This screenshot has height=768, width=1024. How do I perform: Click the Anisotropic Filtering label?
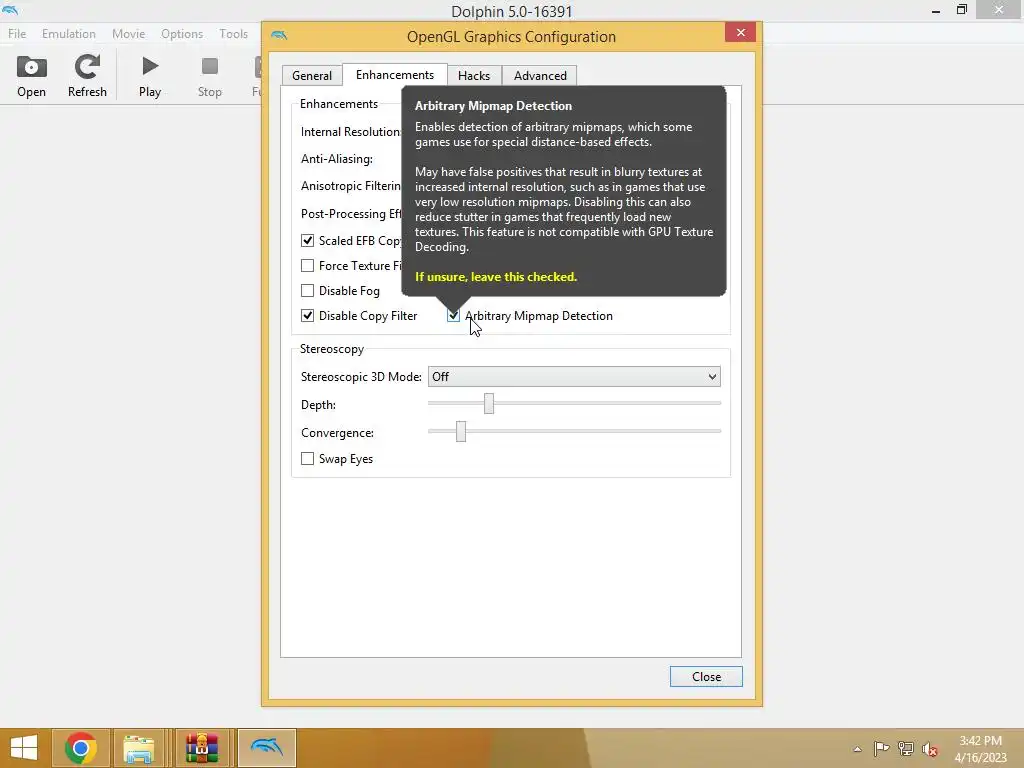coord(351,186)
